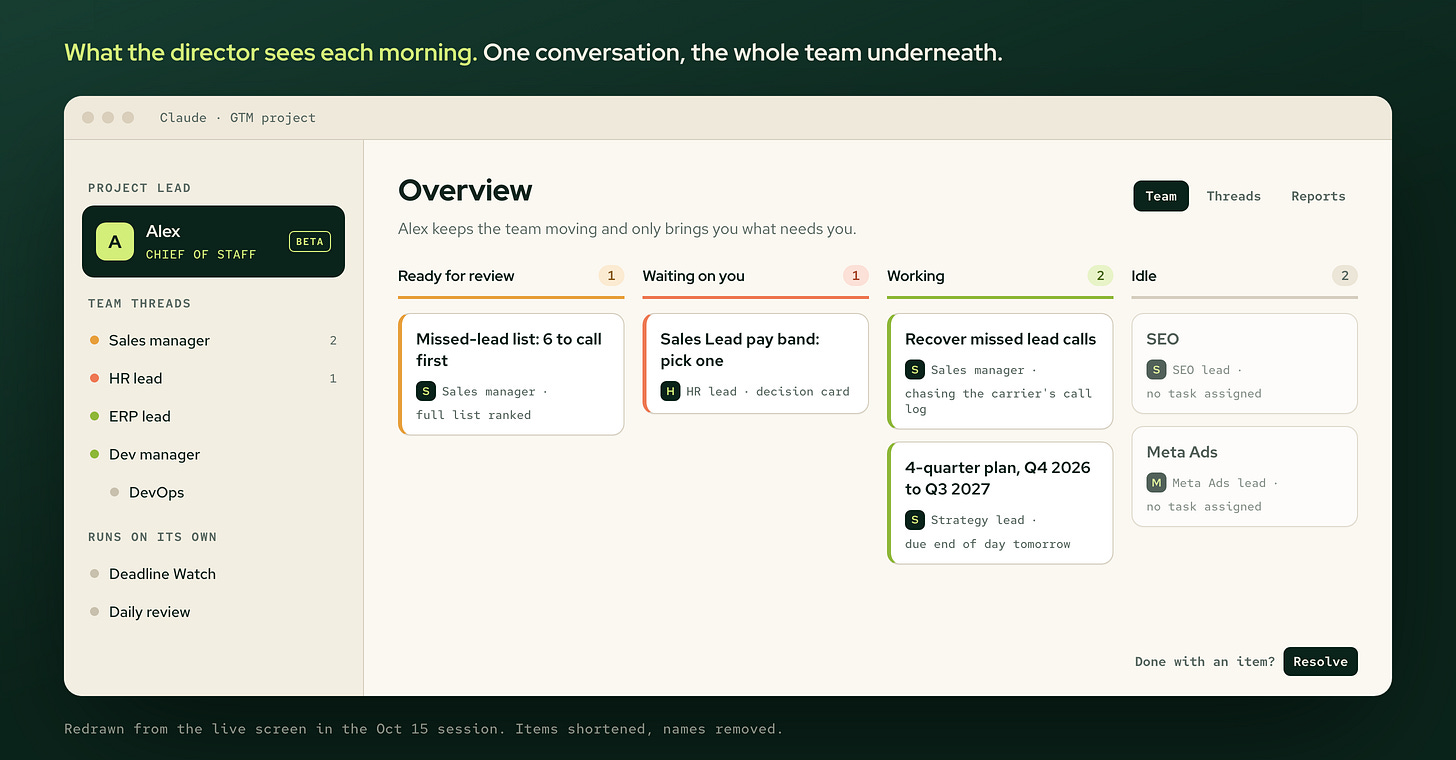Image resolution: width=1456 pixels, height=760 pixels.
Task: Click the S avatar on Recover missed lead calls card
Action: coord(914,370)
